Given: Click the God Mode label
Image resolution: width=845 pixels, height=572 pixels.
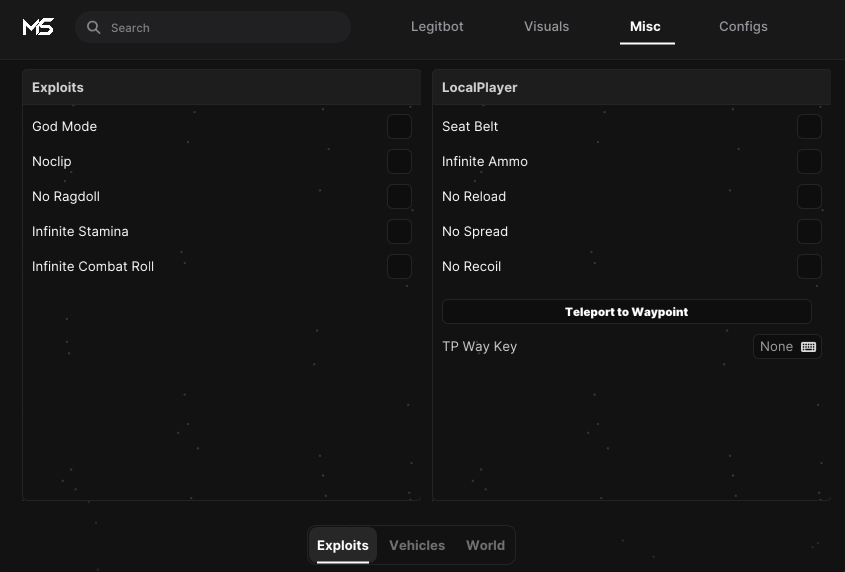Looking at the screenshot, I should (x=65, y=126).
